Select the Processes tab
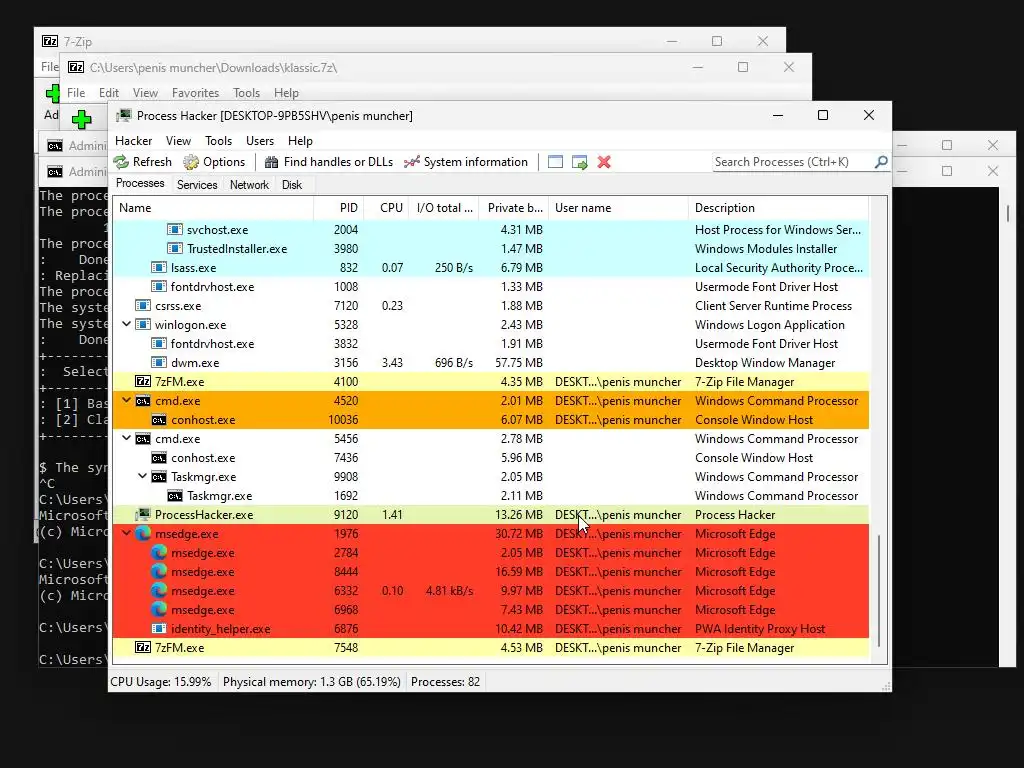The image size is (1024, 768). point(140,184)
